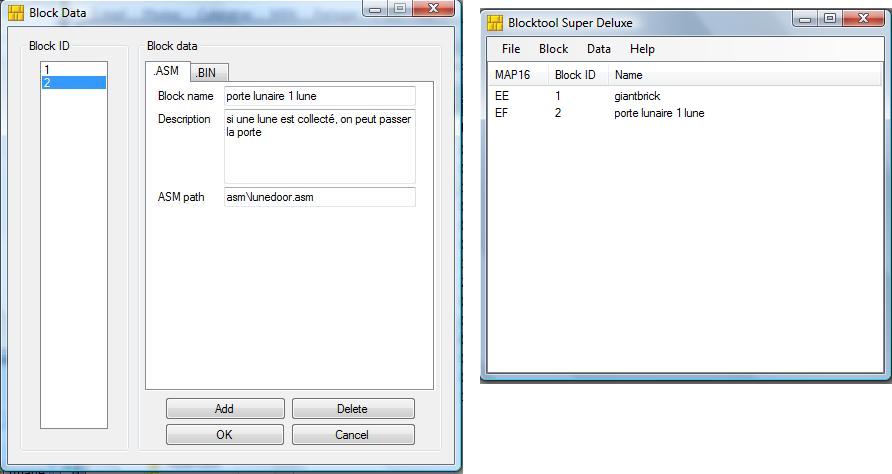Maximize the Block Data window

tap(400, 8)
